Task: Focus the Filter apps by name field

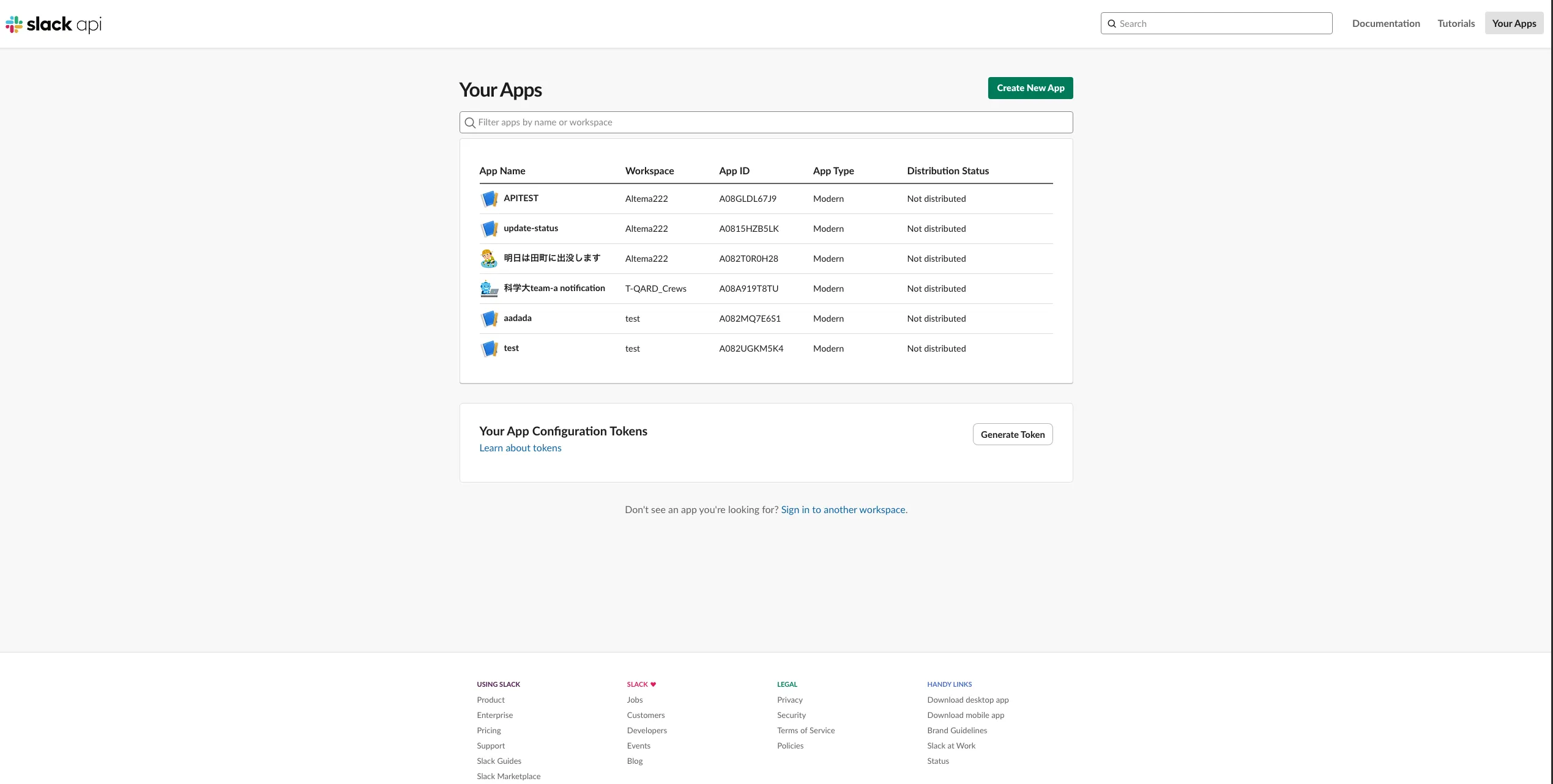Action: click(771, 122)
